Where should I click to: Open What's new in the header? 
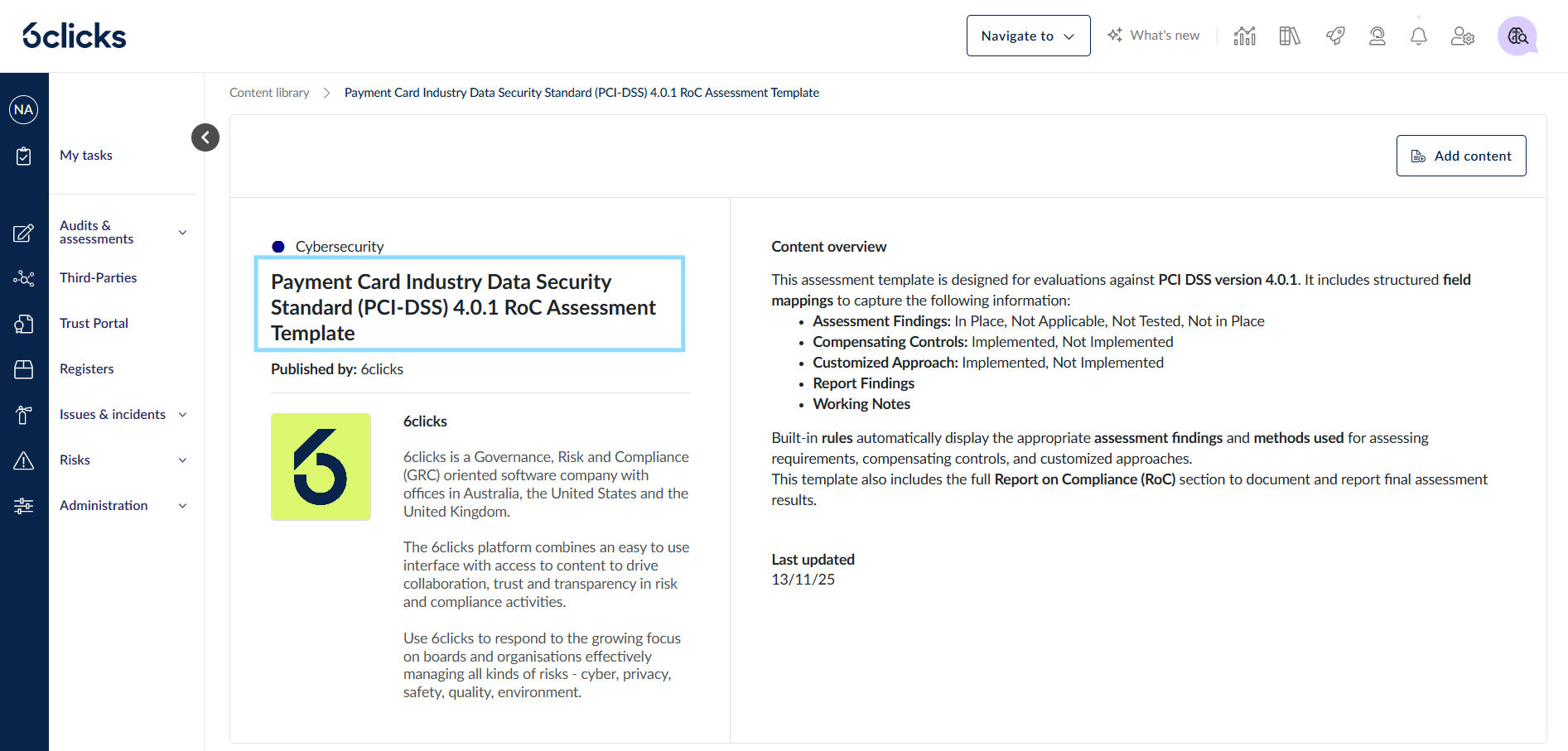coord(1154,35)
